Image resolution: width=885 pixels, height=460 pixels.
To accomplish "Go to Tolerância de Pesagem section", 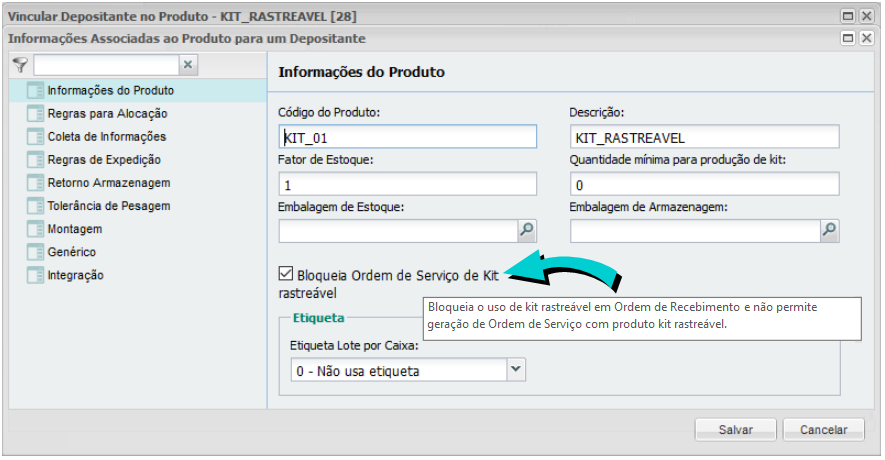I will (x=109, y=206).
